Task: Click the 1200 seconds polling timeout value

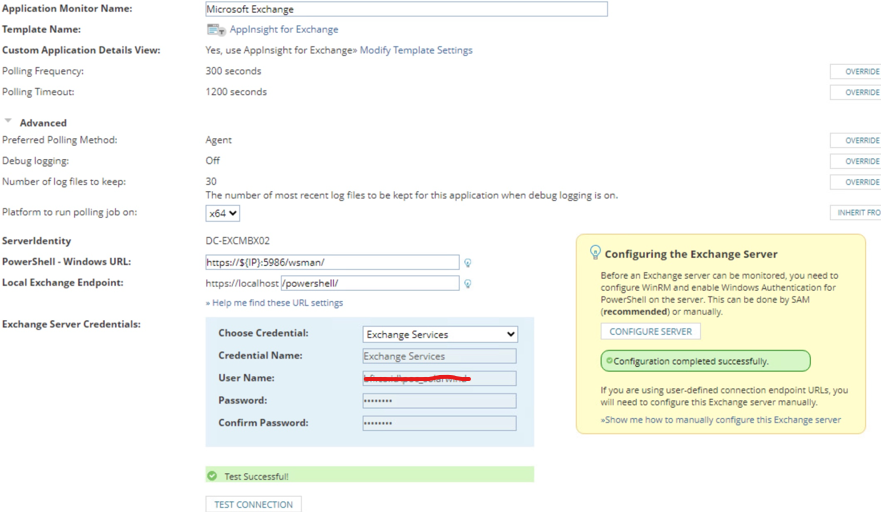Action: click(236, 92)
